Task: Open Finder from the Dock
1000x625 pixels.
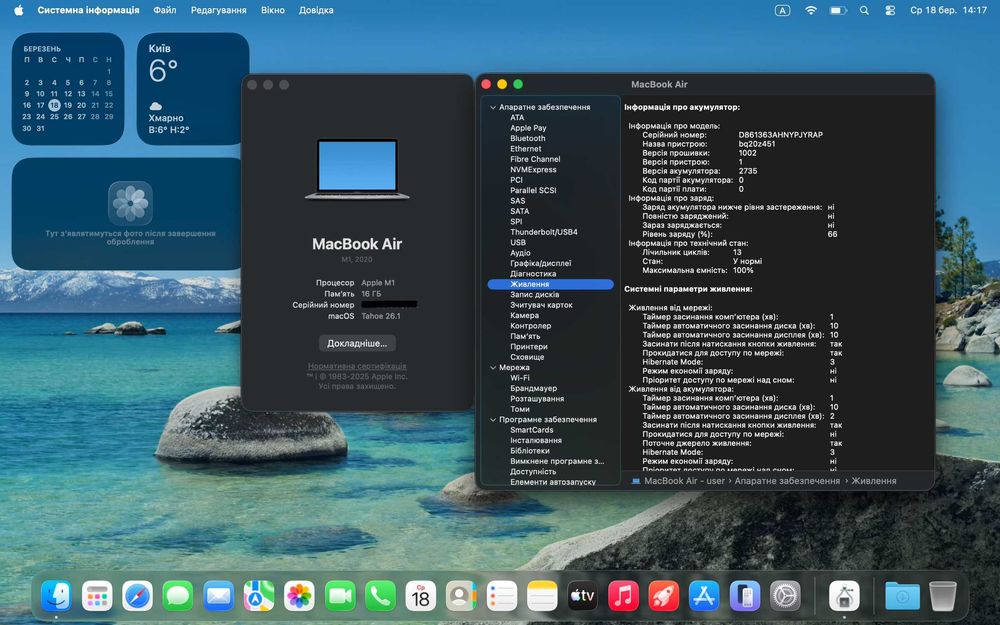Action: pyautogui.click(x=56, y=596)
